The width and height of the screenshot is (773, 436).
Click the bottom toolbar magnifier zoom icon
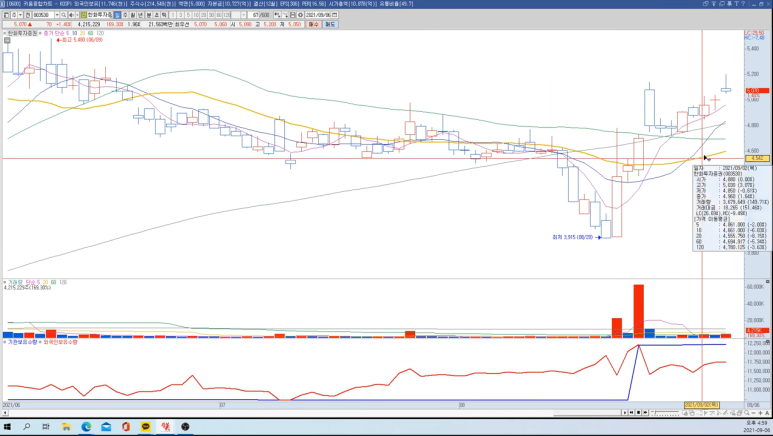[746, 412]
